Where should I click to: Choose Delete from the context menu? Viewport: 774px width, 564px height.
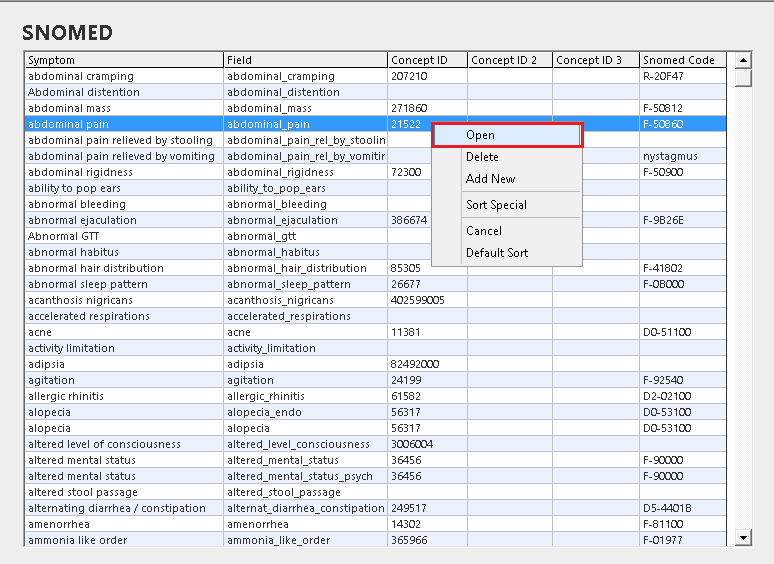[x=507, y=157]
